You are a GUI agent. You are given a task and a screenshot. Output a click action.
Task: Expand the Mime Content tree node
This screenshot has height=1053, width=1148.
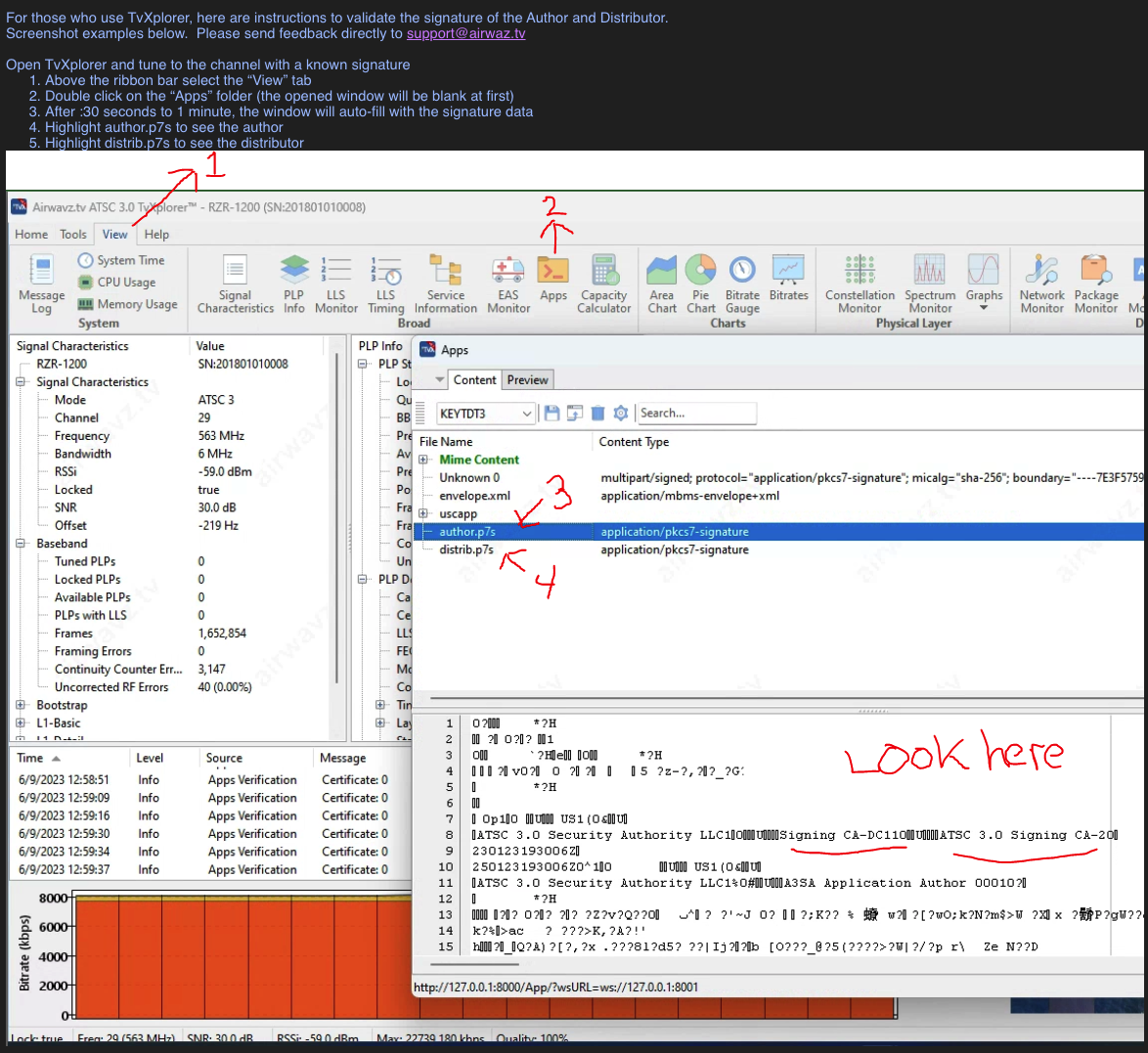tap(423, 460)
